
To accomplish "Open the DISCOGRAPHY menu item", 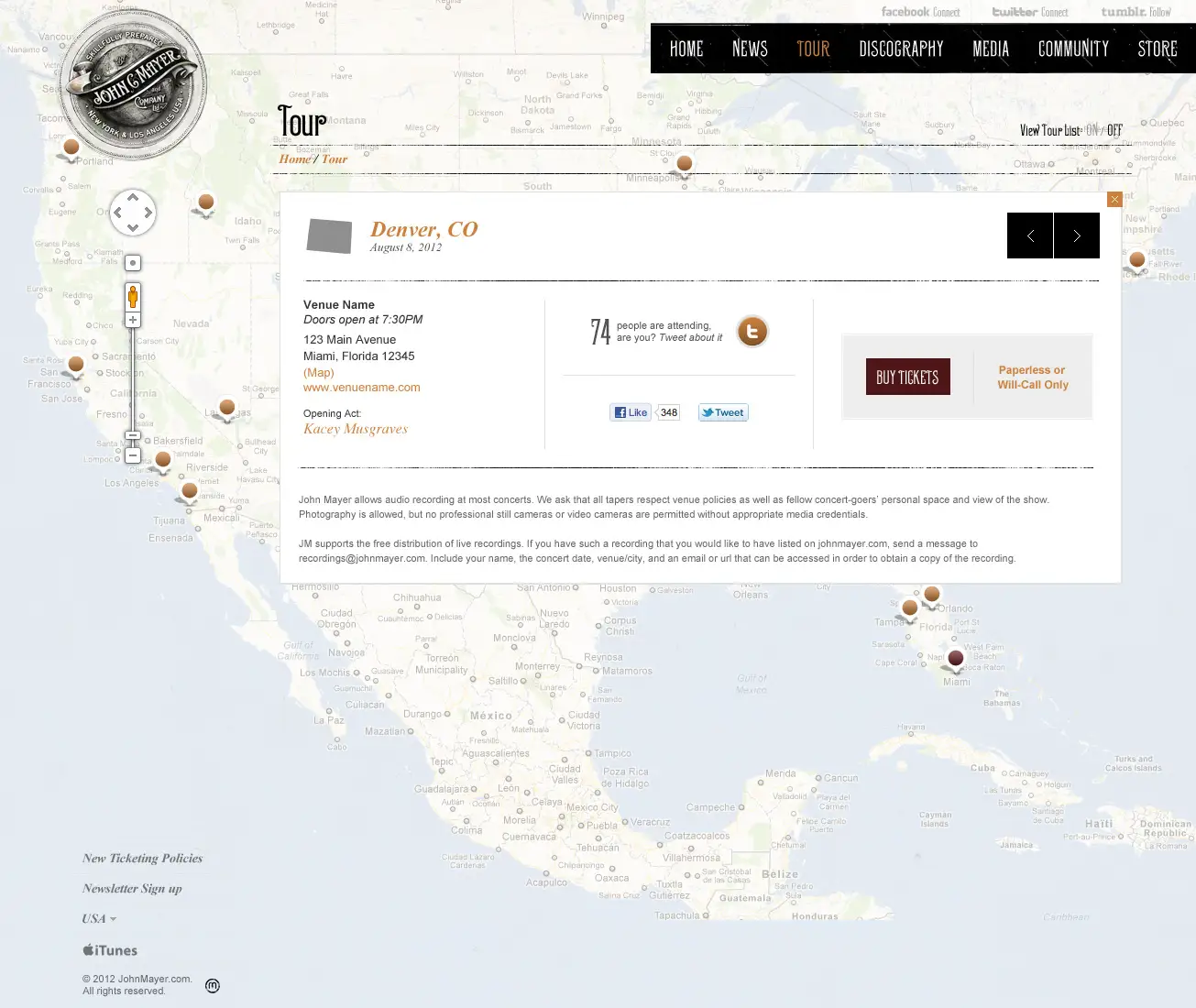I will (x=901, y=49).
